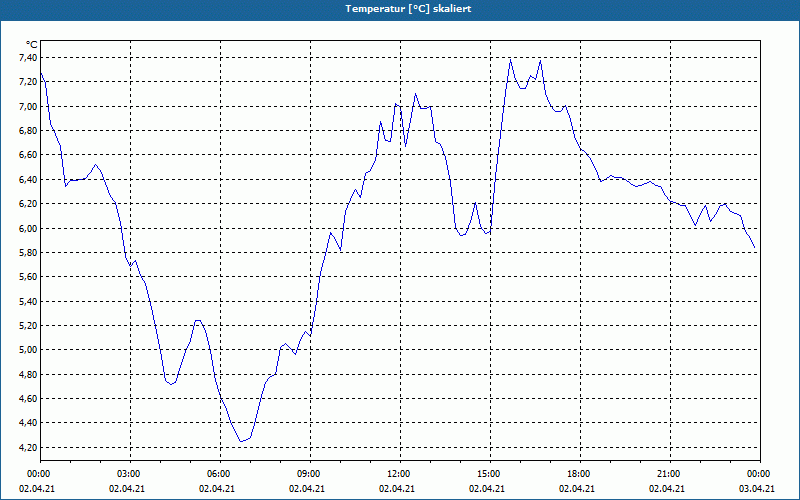
Task: Click the 'Temperatur [°C] skaliert' chart title
Action: (x=408, y=9)
